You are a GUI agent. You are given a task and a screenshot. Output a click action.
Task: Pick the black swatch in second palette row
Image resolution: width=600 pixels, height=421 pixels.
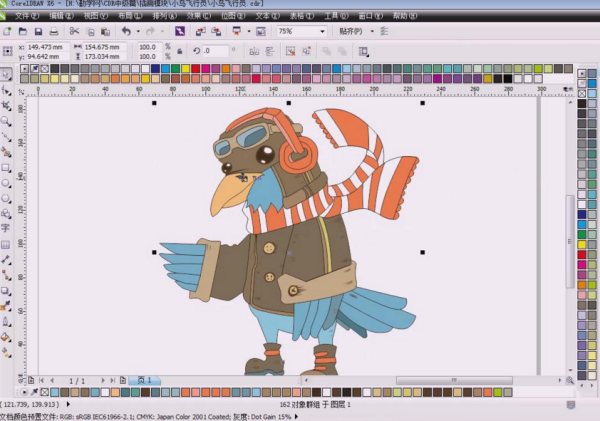point(508,79)
